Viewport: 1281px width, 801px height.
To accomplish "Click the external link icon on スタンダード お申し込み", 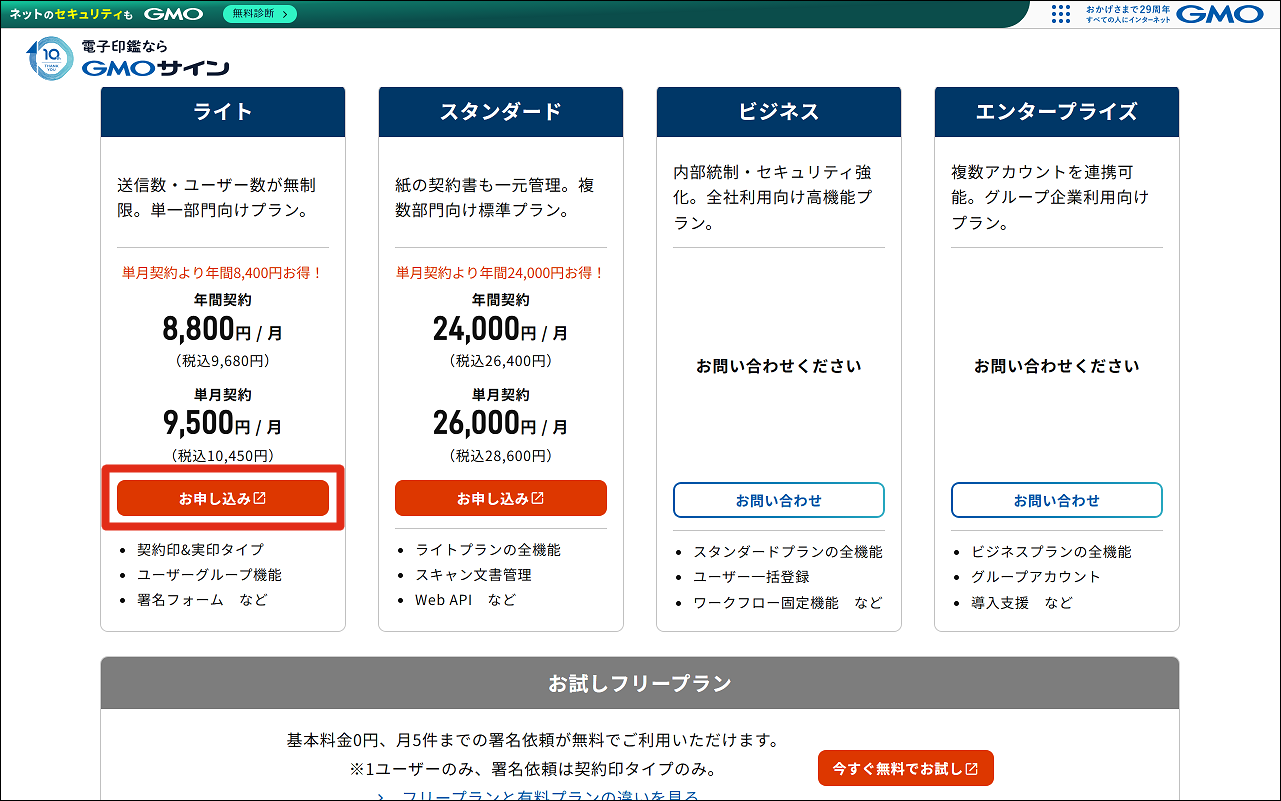I will 536,496.
